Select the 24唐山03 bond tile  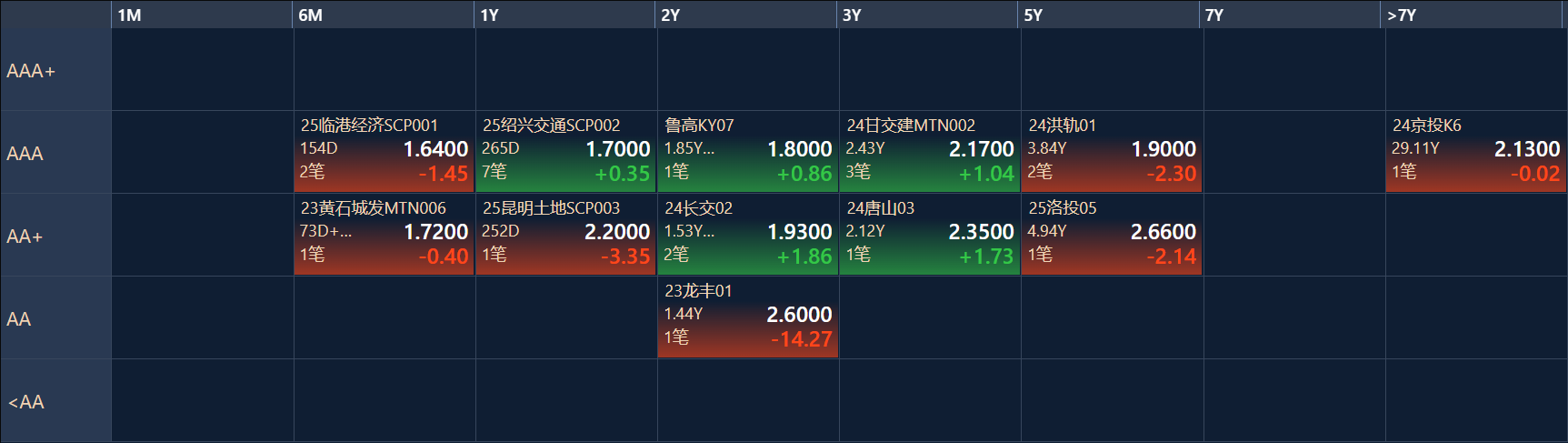point(930,235)
